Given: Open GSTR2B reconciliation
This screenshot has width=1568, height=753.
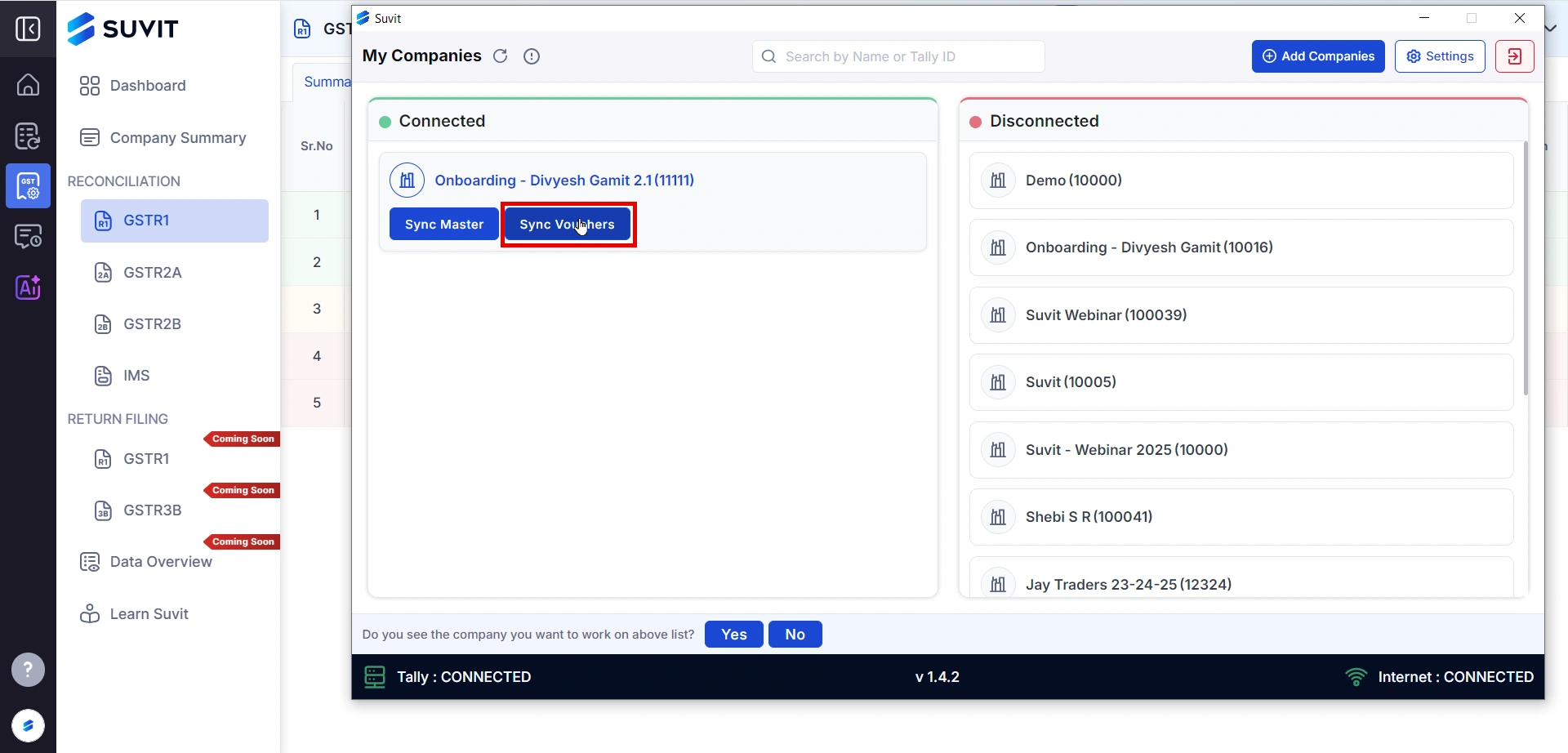Looking at the screenshot, I should click(138, 324).
